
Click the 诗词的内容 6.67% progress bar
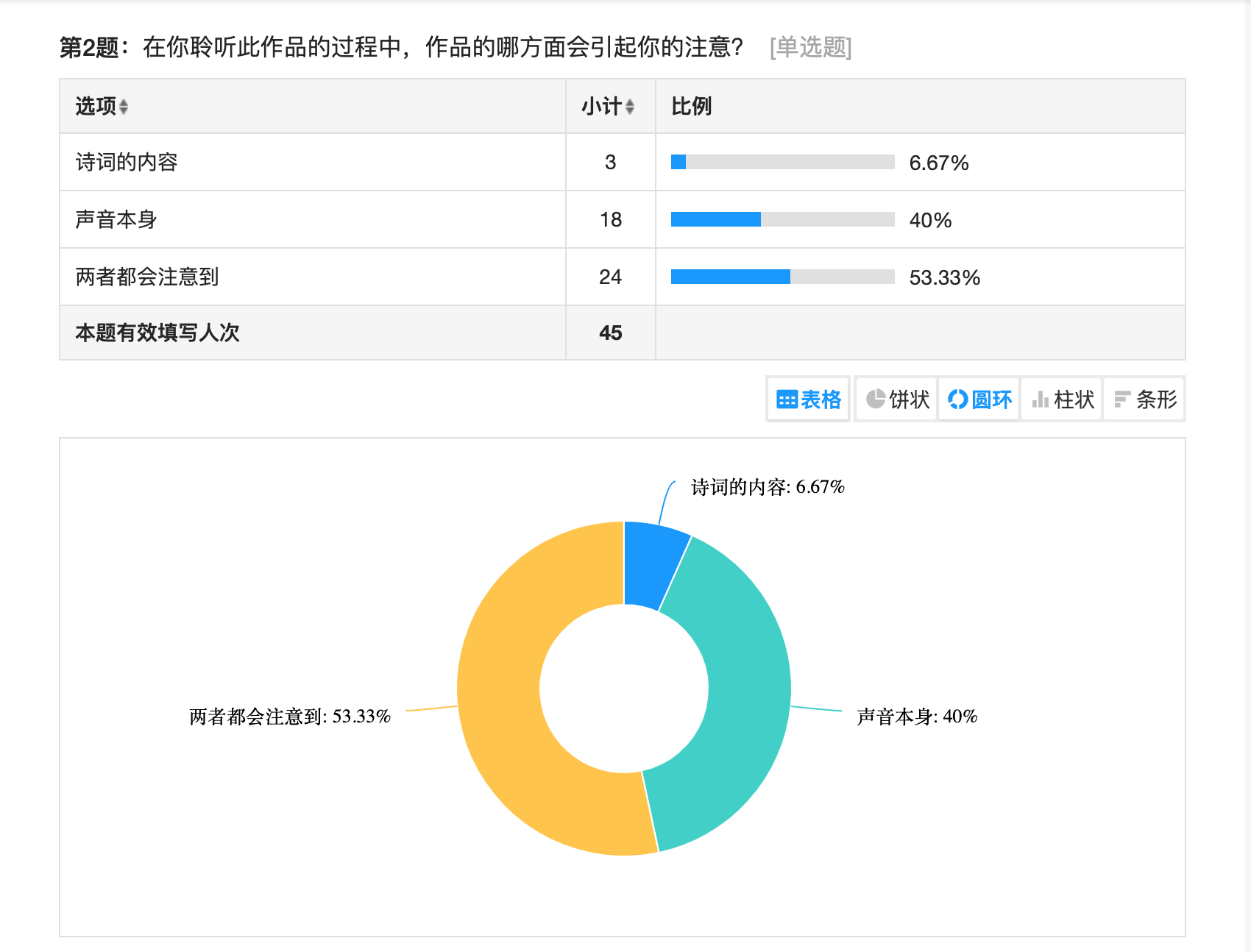coord(782,162)
